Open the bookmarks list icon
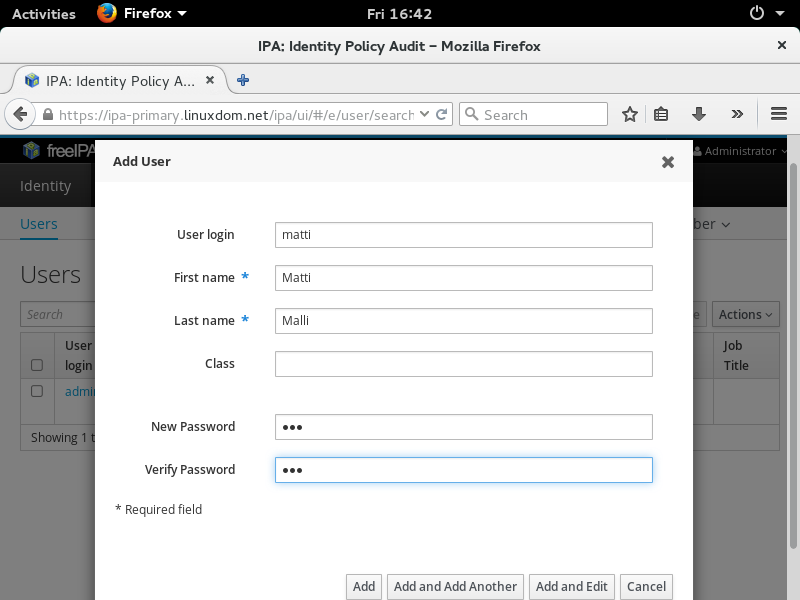Screen dimensions: 800x600 coord(661,114)
